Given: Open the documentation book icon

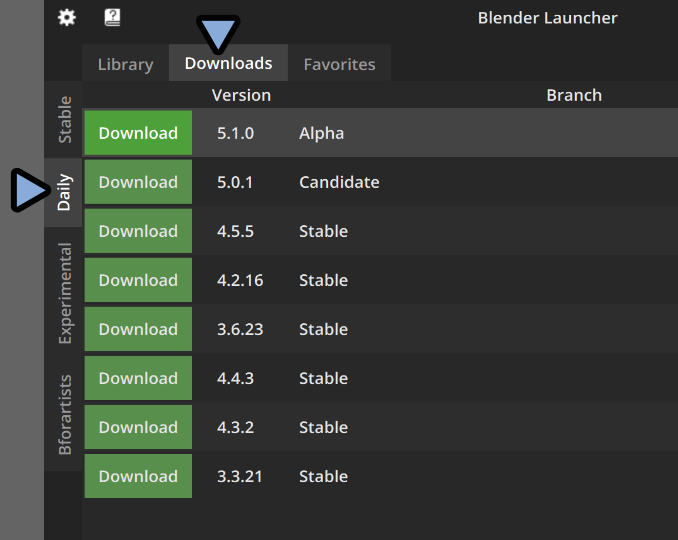Looking at the screenshot, I should click(112, 18).
